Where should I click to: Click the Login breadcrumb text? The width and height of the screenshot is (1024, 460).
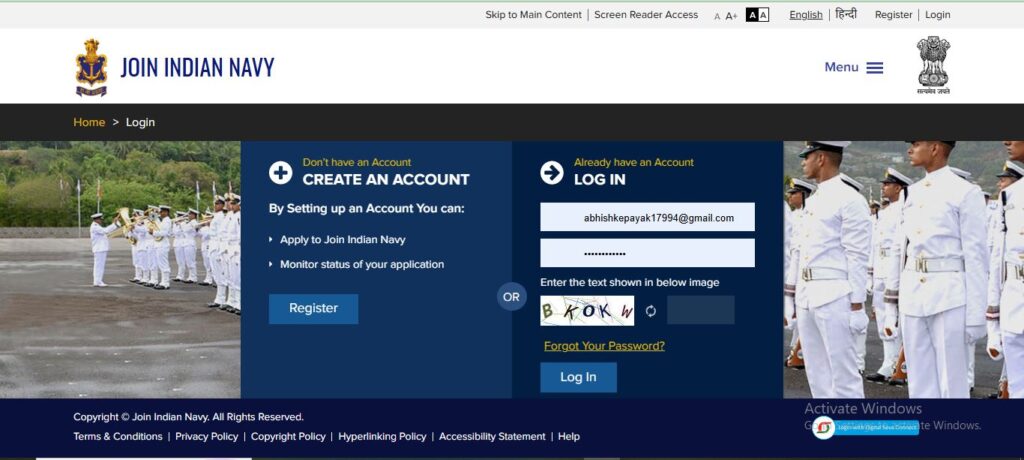(140, 122)
